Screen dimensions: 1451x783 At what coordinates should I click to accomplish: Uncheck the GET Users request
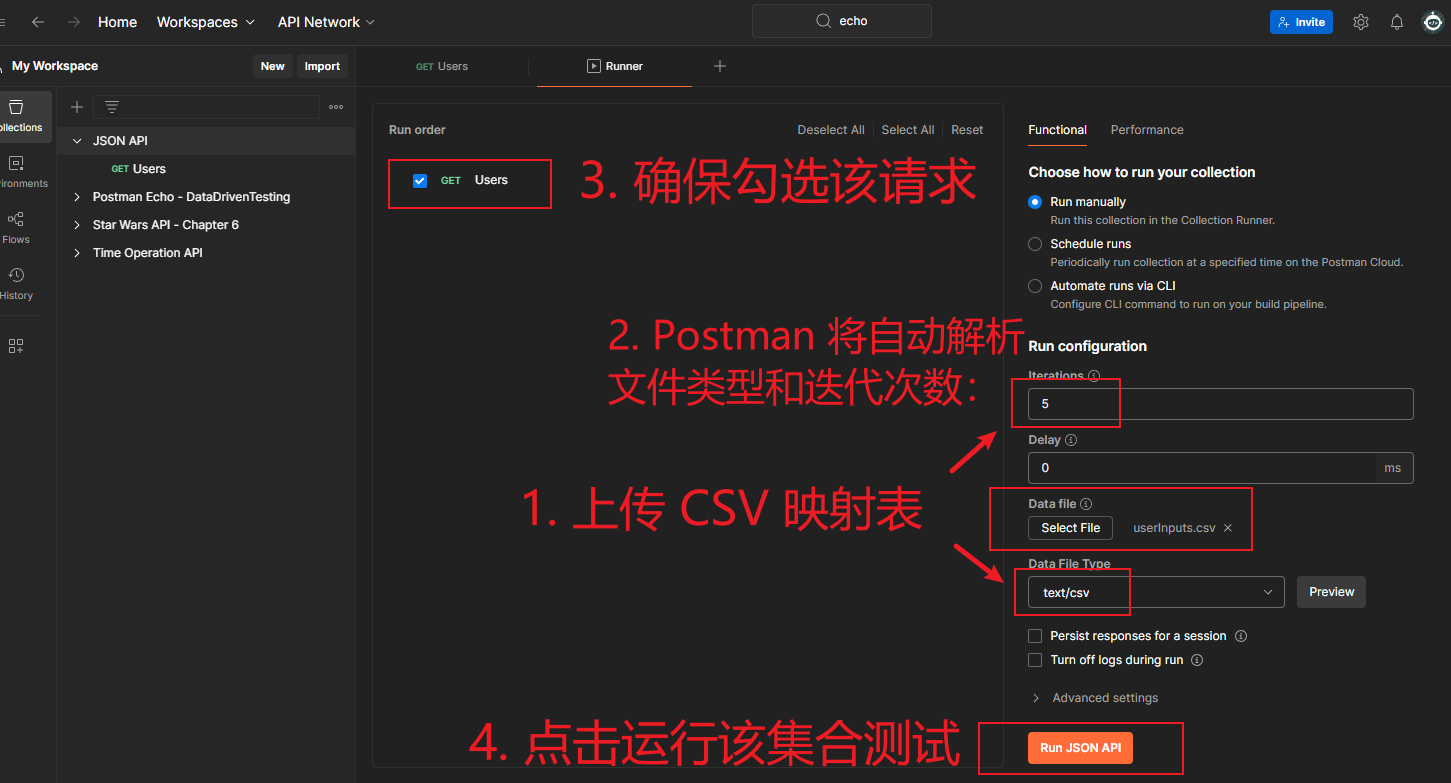click(x=420, y=181)
